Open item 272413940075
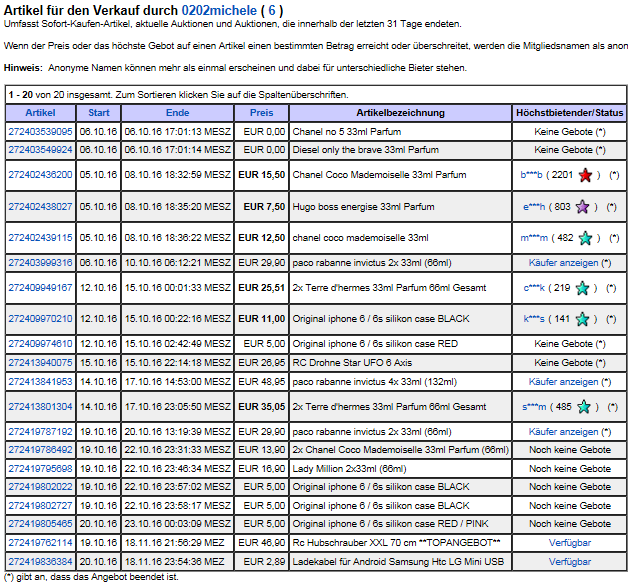 click(40, 363)
